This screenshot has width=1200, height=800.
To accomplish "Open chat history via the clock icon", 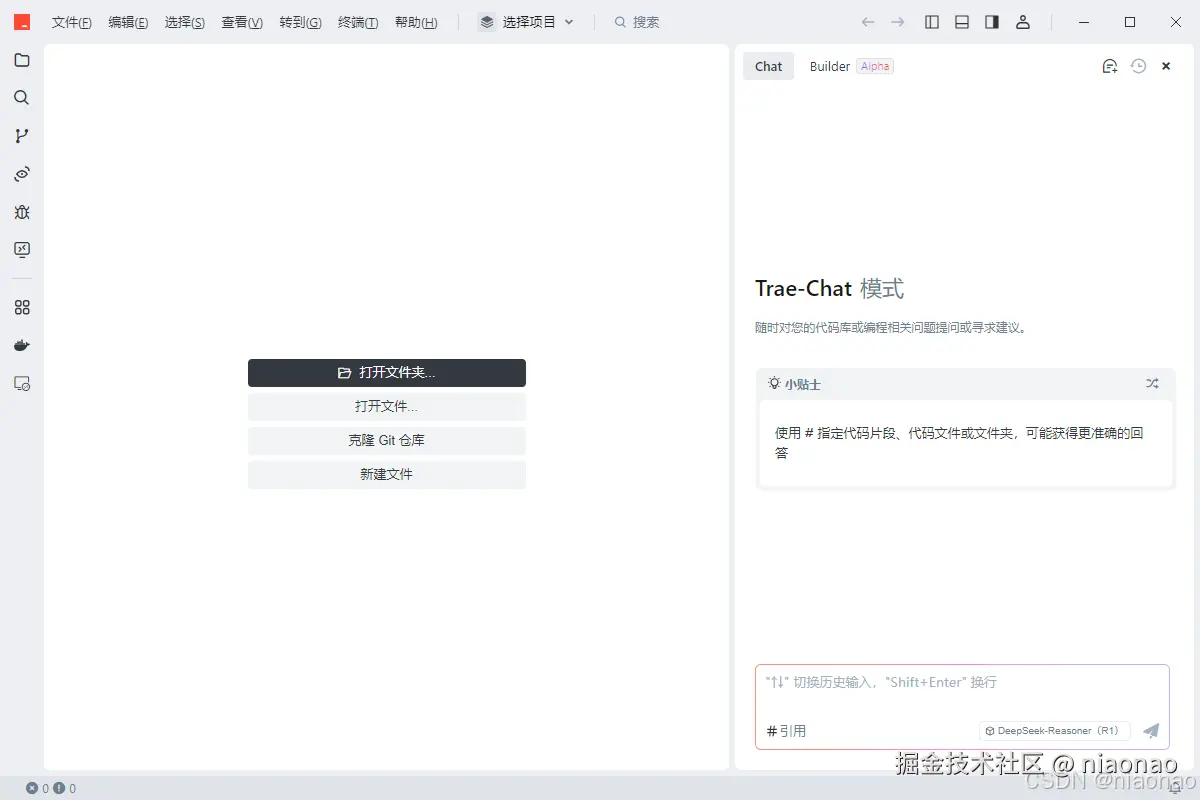I will [x=1138, y=65].
